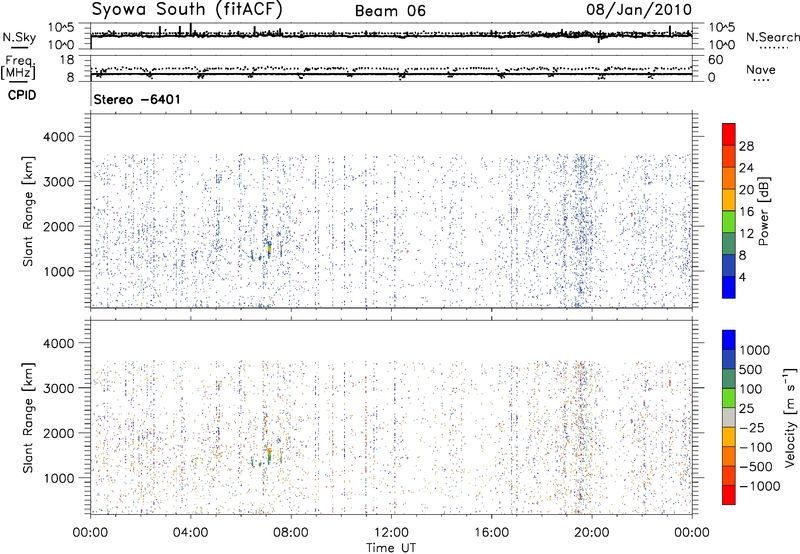The width and height of the screenshot is (800, 554).
Task: Click the '4' label on Power colorbar
Action: (742, 277)
